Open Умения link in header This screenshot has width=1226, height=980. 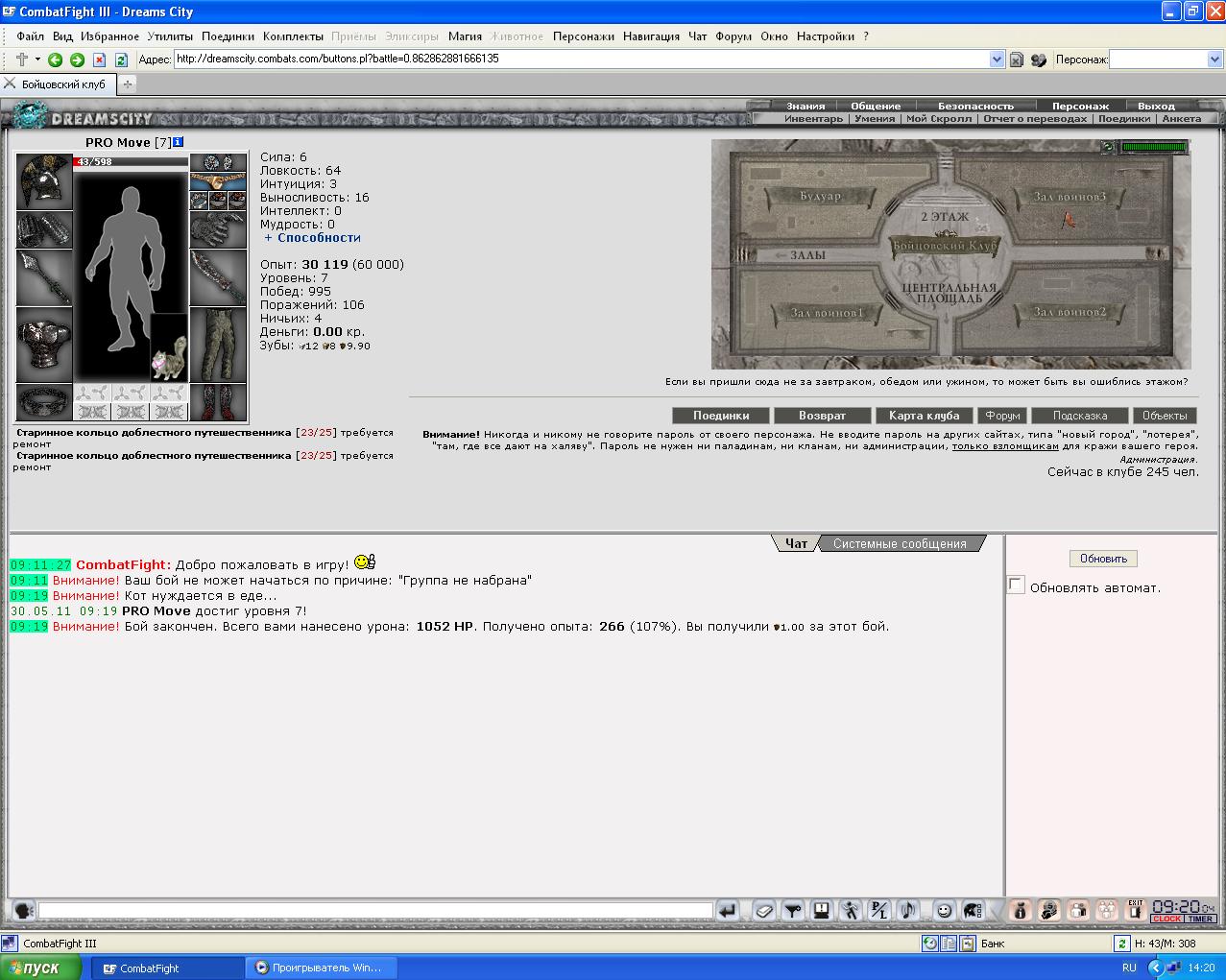pyautogui.click(x=875, y=119)
